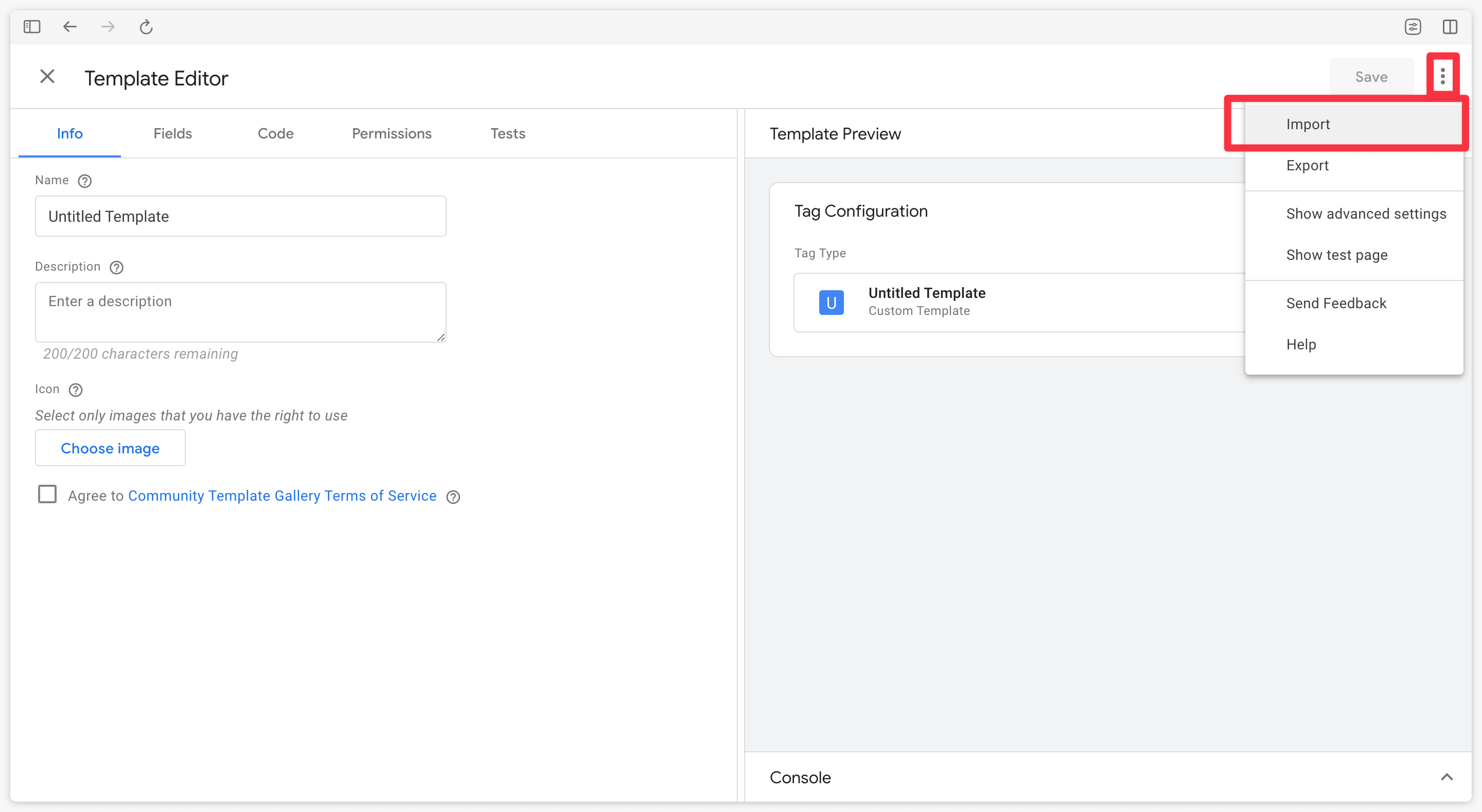Switch to the Fields tab
The height and width of the screenshot is (812, 1482).
pyautogui.click(x=173, y=132)
